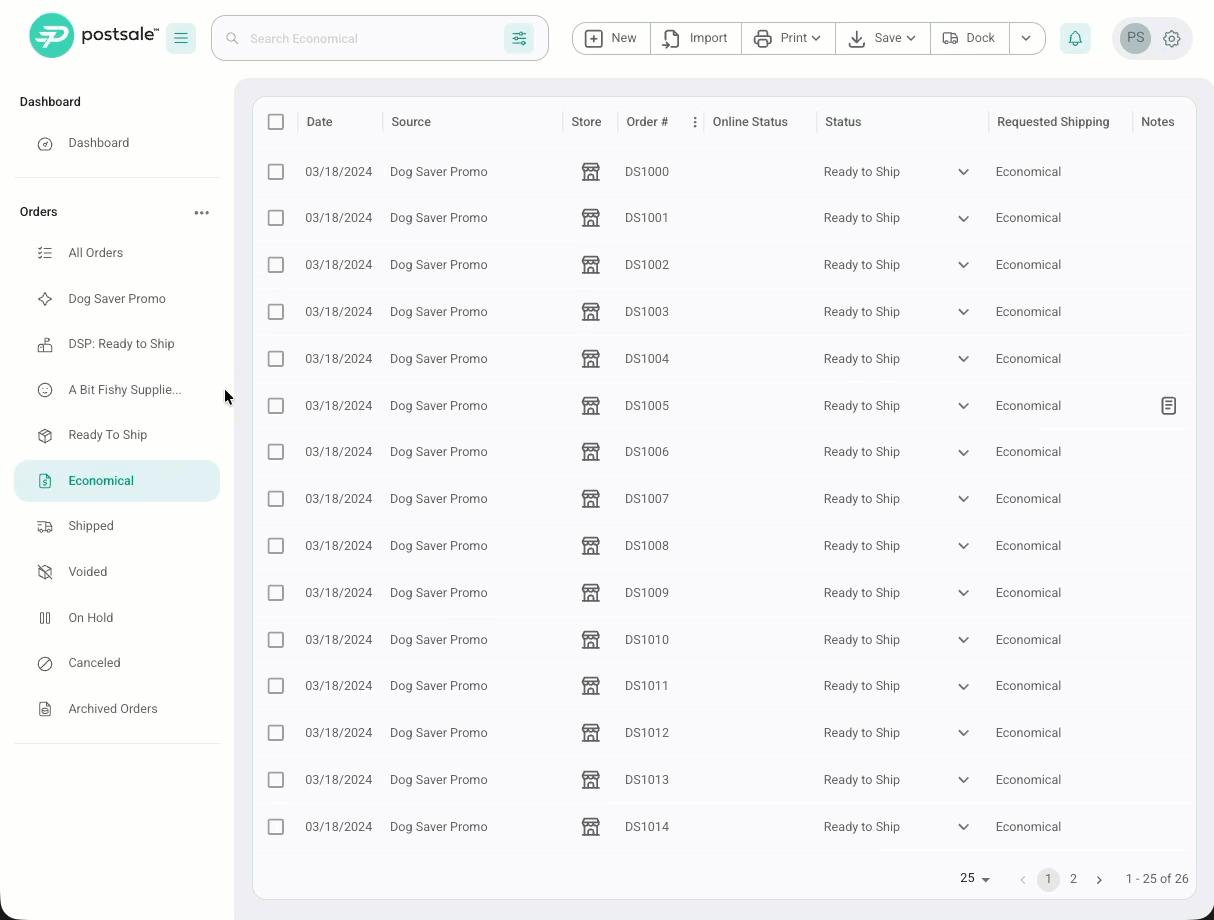Check the box for order DS1001
Screen dimensions: 1214x920
(276, 218)
